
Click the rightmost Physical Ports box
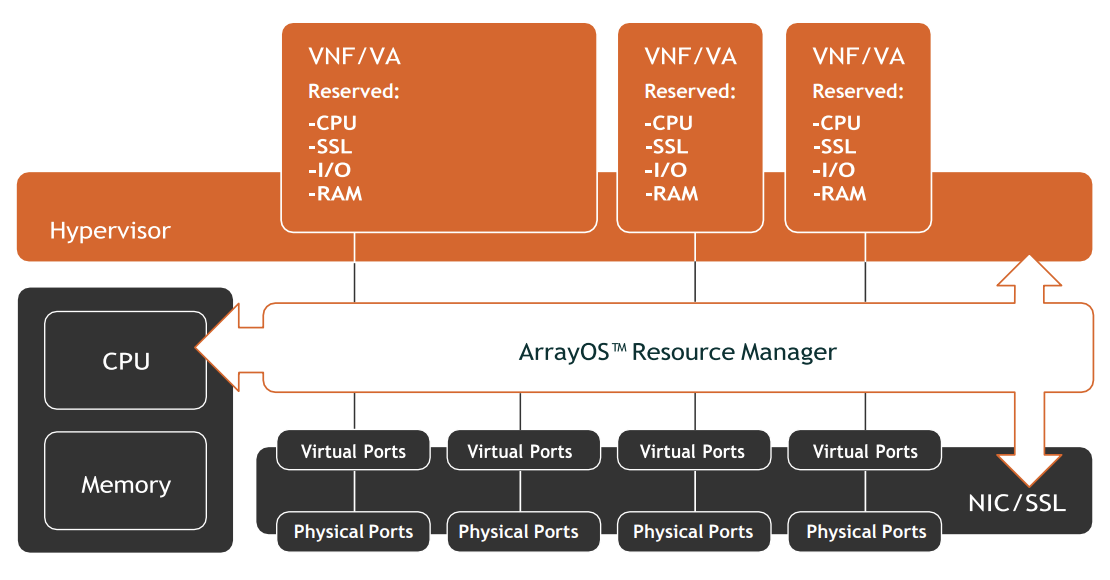866,532
